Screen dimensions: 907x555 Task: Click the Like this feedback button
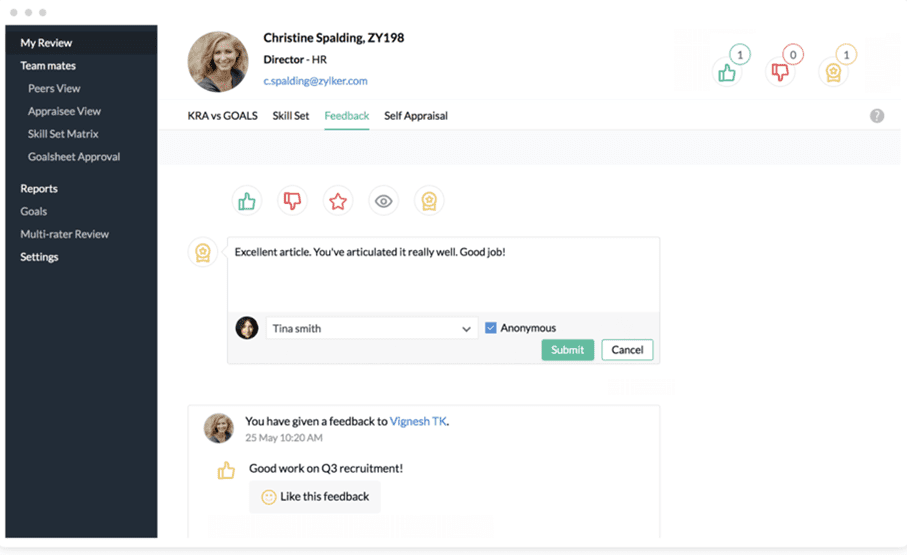(x=315, y=497)
